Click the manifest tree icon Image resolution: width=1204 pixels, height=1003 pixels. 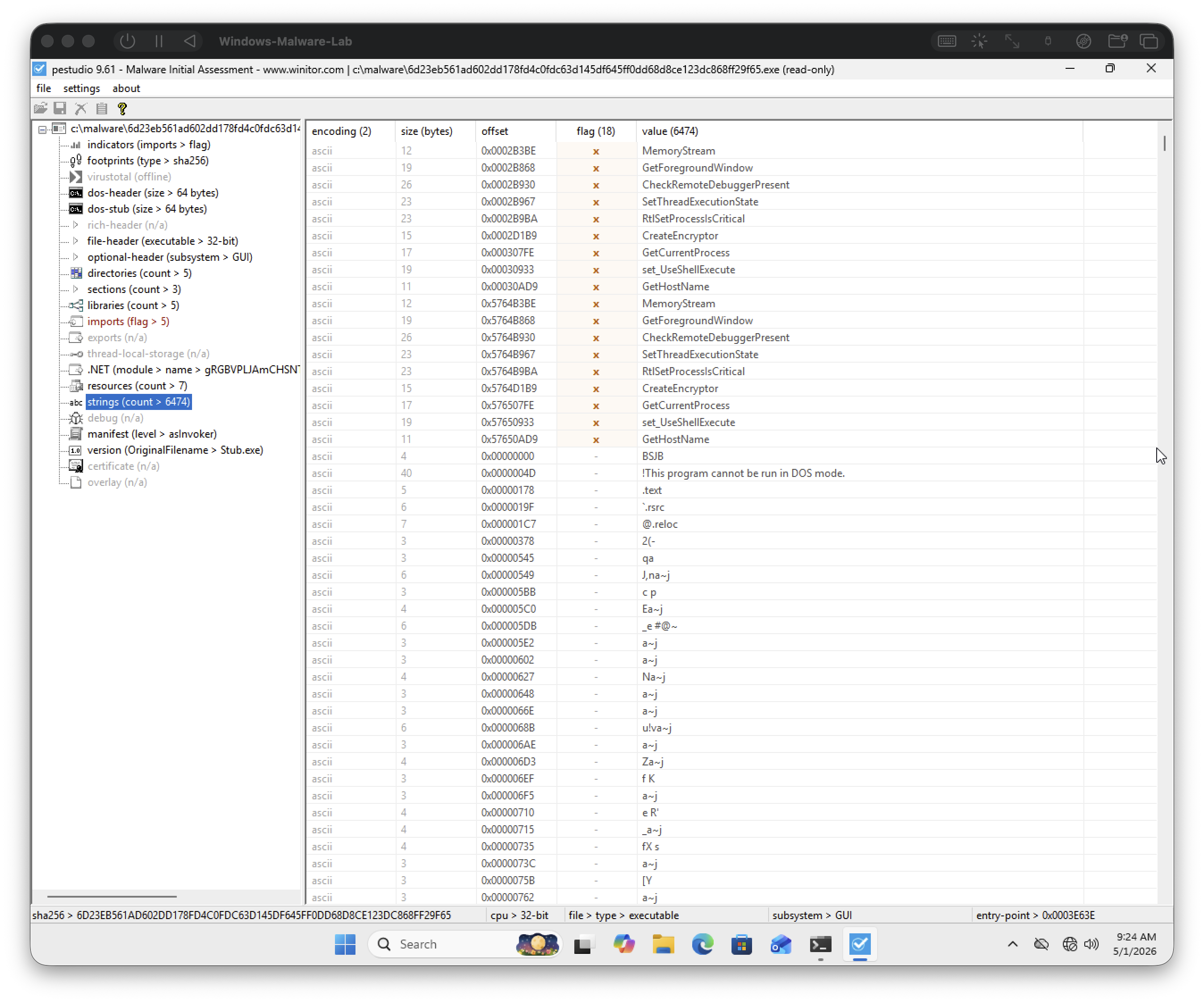[75, 434]
